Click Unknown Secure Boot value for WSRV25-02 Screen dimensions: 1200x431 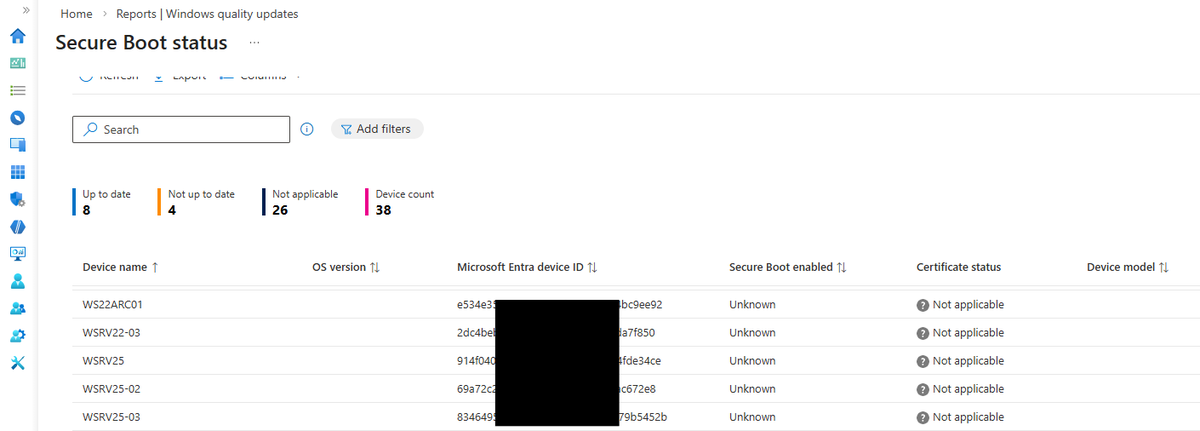pyautogui.click(x=752, y=389)
